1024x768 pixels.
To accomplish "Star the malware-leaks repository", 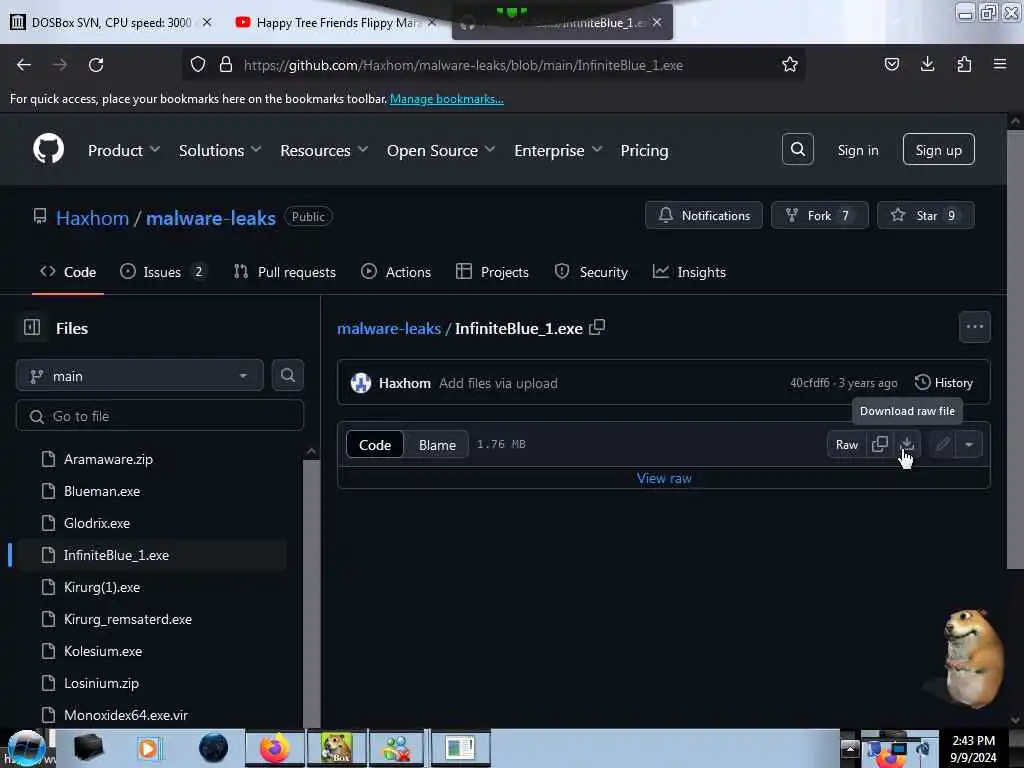I will (925, 216).
